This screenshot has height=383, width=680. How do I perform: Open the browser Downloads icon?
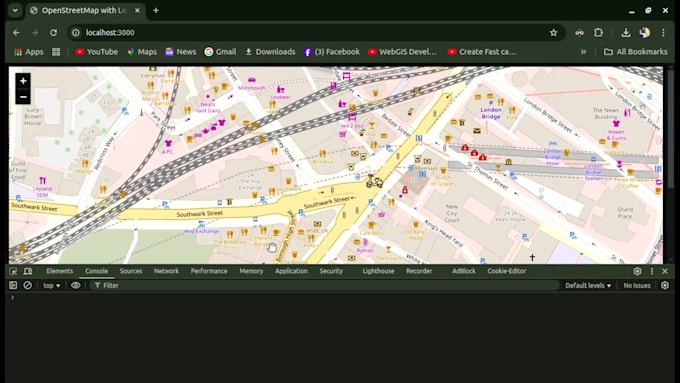(625, 33)
